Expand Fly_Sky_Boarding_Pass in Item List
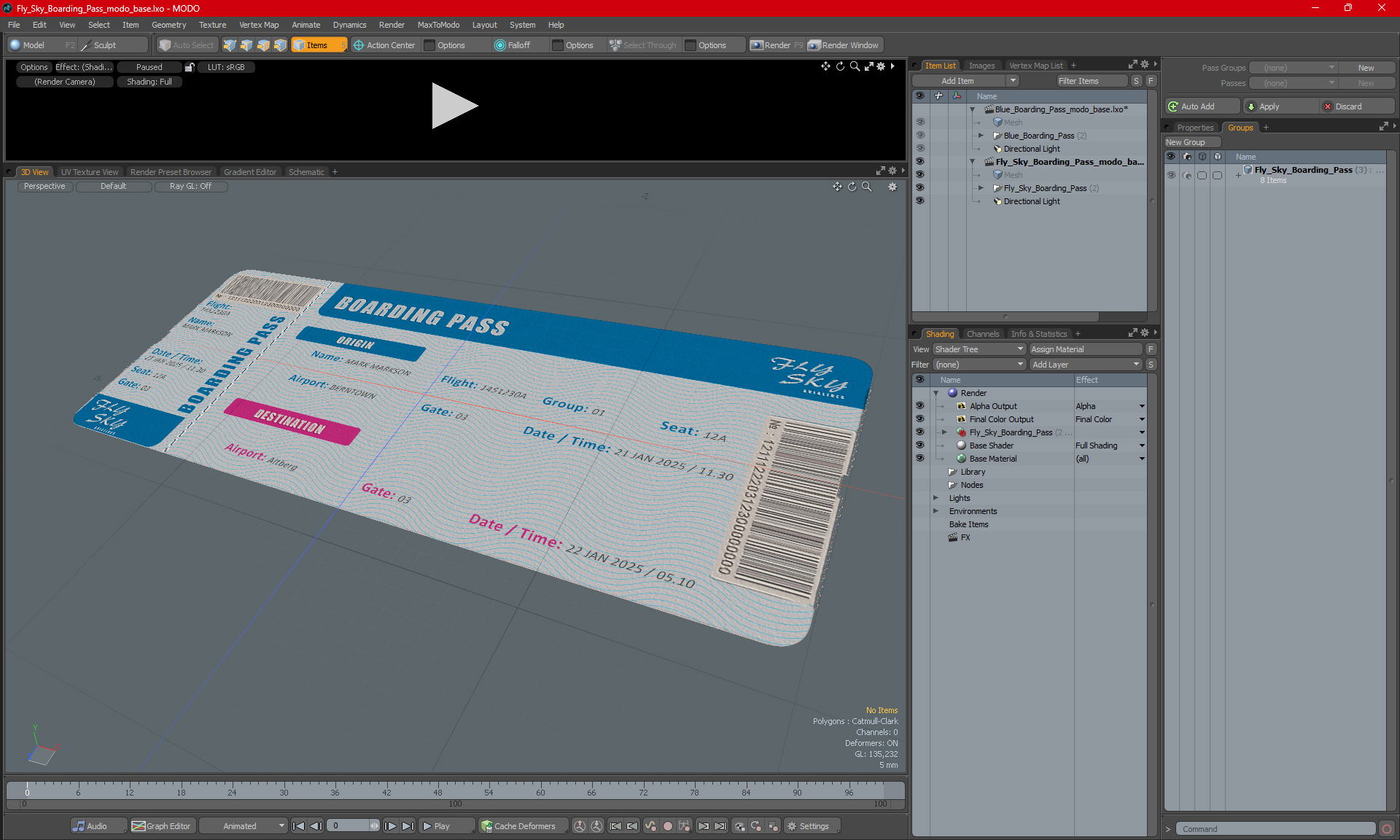The width and height of the screenshot is (1400, 840). (x=981, y=188)
